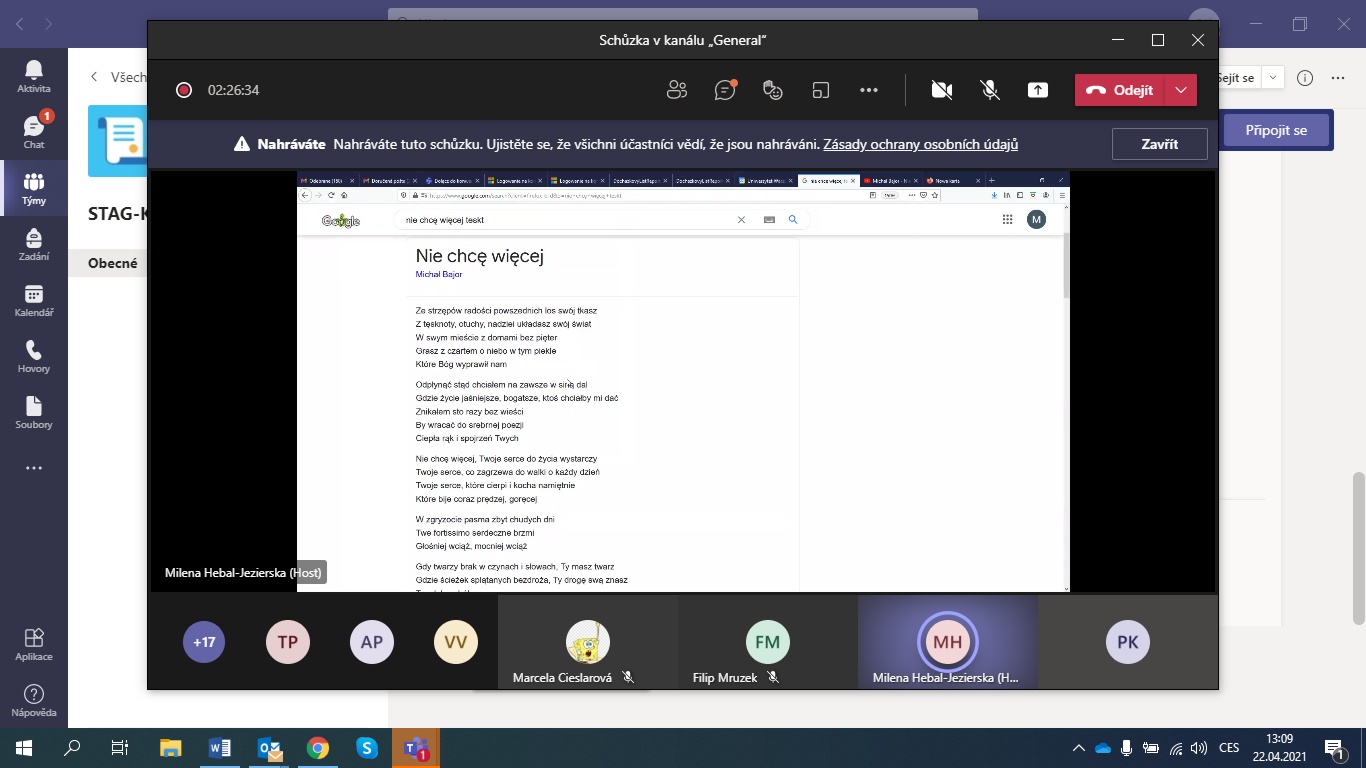Open the meeting conversation chat
Image resolution: width=1366 pixels, height=768 pixels.
(725, 90)
